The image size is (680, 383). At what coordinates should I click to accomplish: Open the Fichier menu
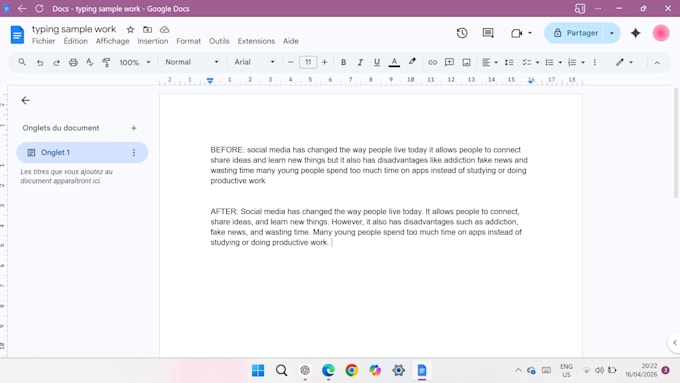[x=43, y=41]
